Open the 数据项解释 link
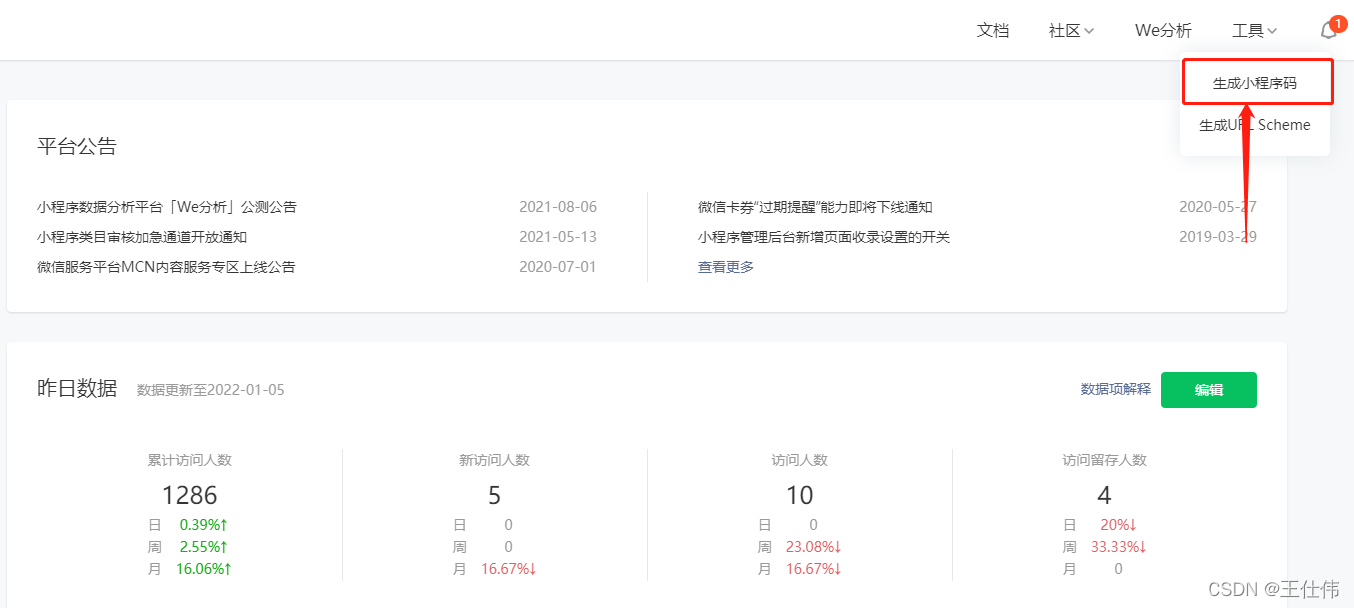 pyautogui.click(x=1116, y=389)
